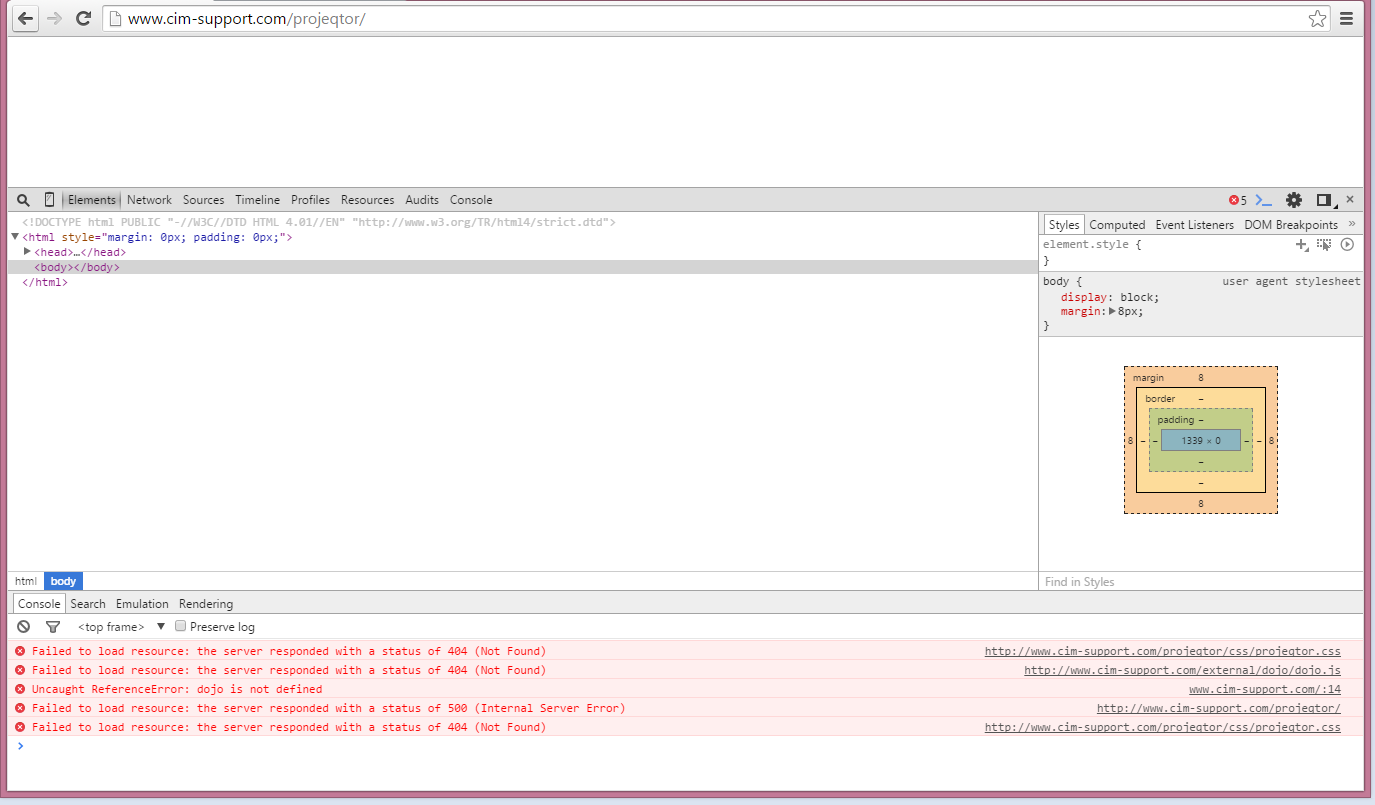Open the Computed styles tab
The height and width of the screenshot is (805, 1375).
[1117, 225]
